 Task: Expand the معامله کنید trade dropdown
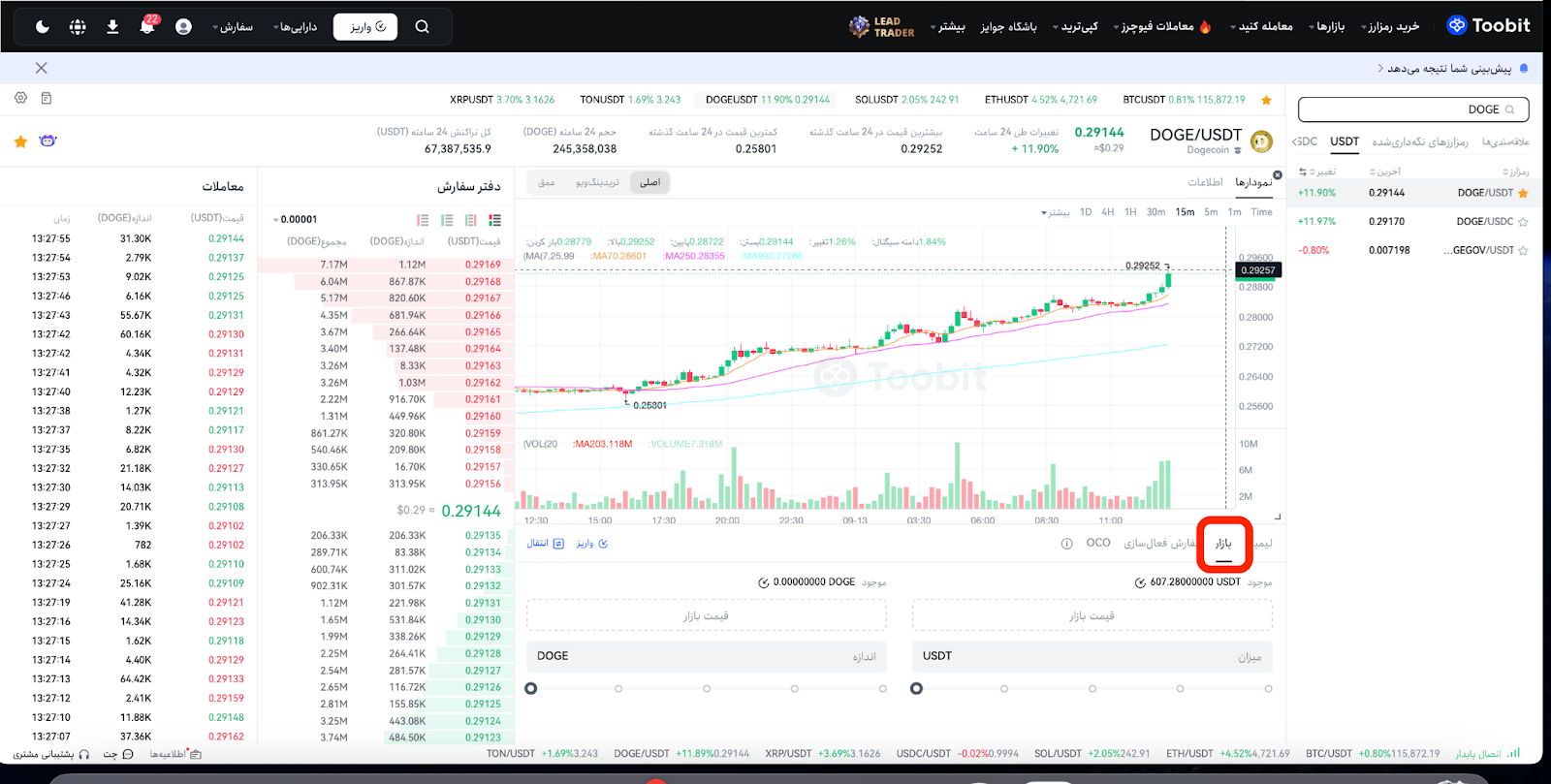pos(1261,27)
